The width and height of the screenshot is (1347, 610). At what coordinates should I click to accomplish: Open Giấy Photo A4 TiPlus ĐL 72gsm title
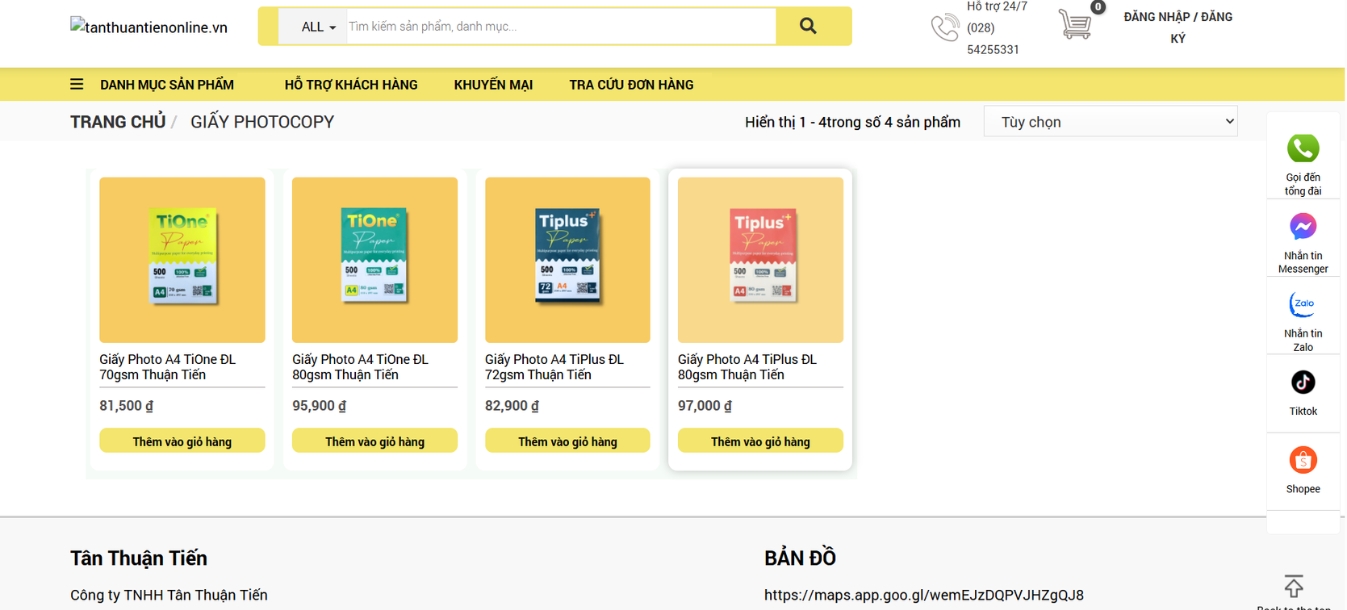555,367
